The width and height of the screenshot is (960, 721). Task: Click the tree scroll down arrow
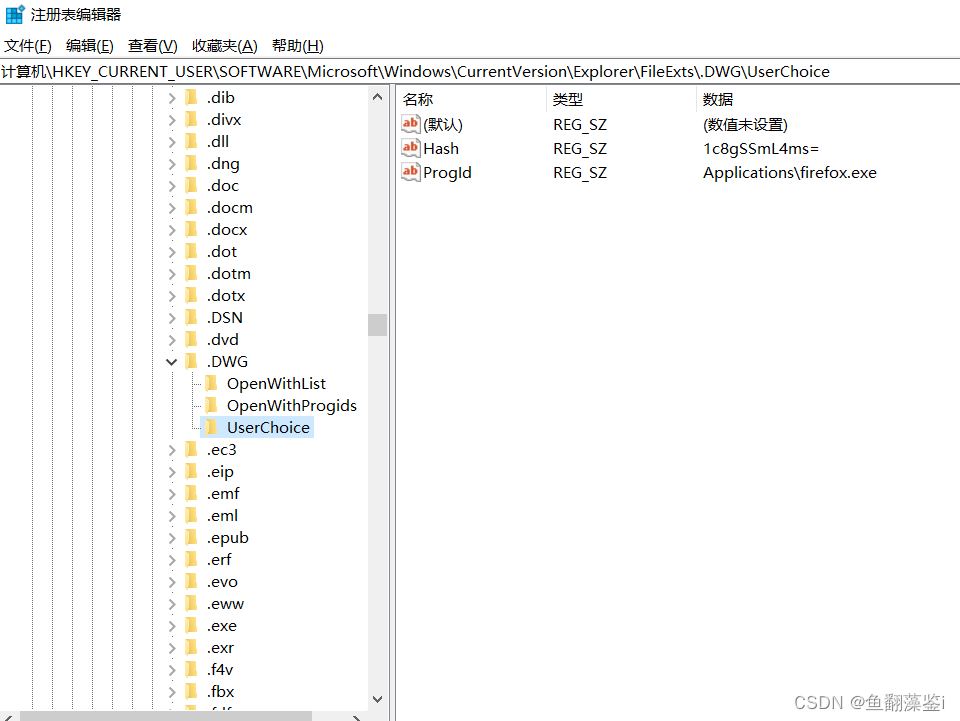click(377, 699)
